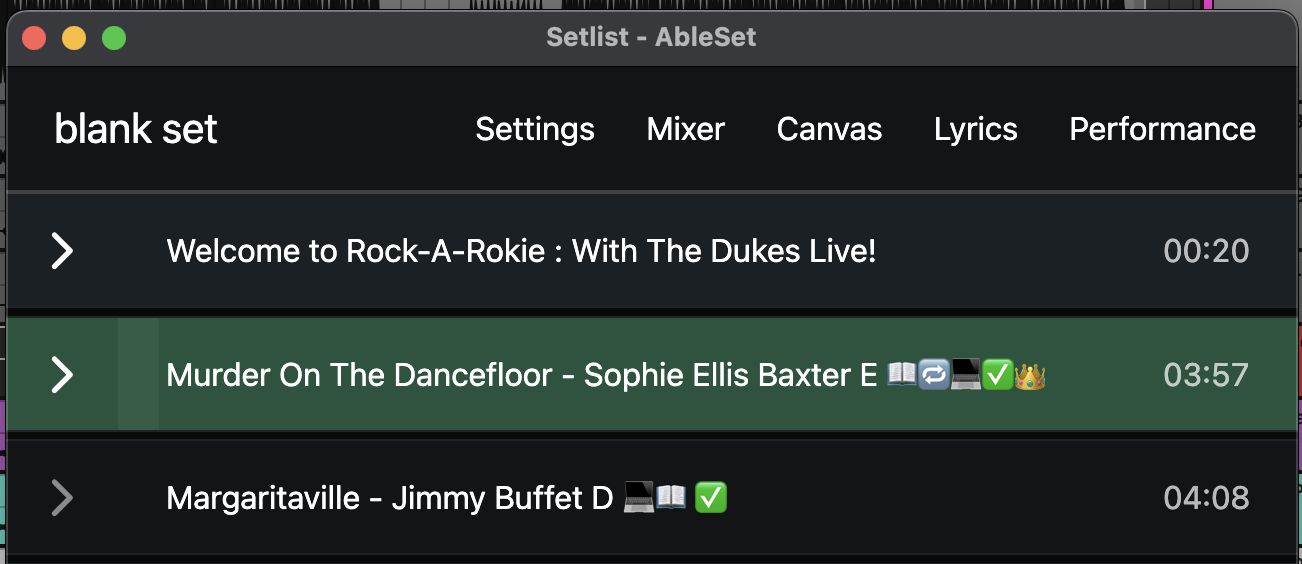The height and width of the screenshot is (564, 1302).
Task: Expand the Welcome to Rock-A-Rokie song chevron
Action: [x=62, y=251]
